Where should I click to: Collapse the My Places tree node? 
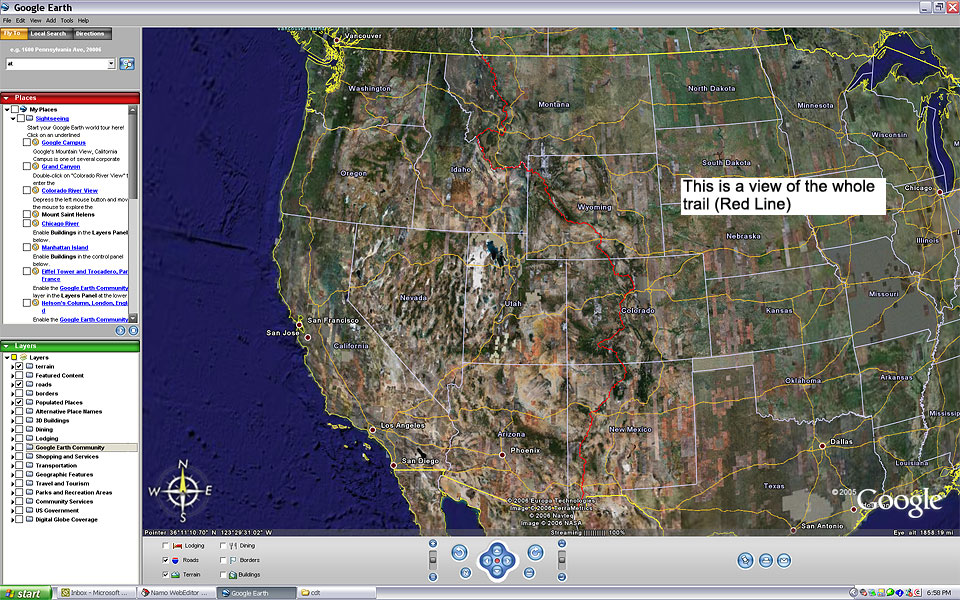pyautogui.click(x=7, y=109)
